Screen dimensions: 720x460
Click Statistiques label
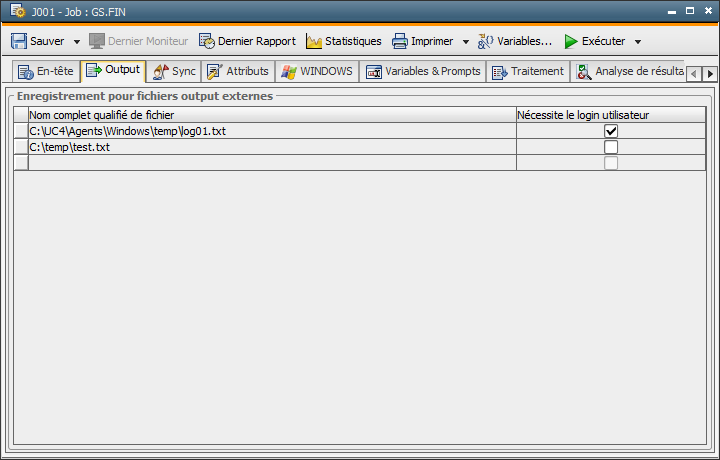coord(353,41)
